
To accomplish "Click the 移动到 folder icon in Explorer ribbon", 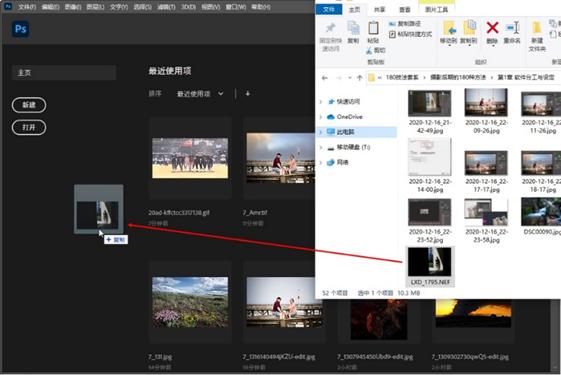I will [x=449, y=28].
